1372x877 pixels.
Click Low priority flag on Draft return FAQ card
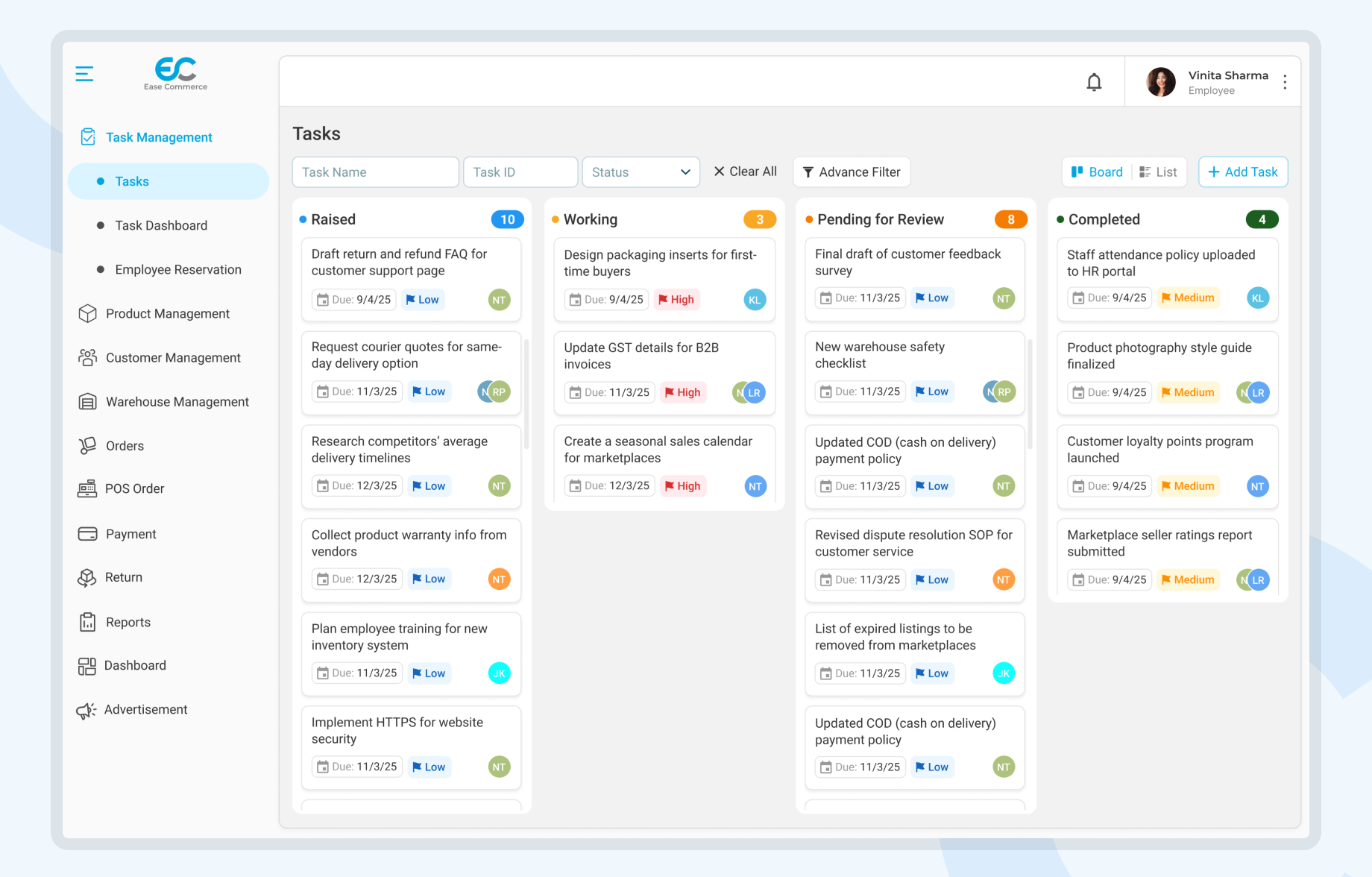coord(423,300)
